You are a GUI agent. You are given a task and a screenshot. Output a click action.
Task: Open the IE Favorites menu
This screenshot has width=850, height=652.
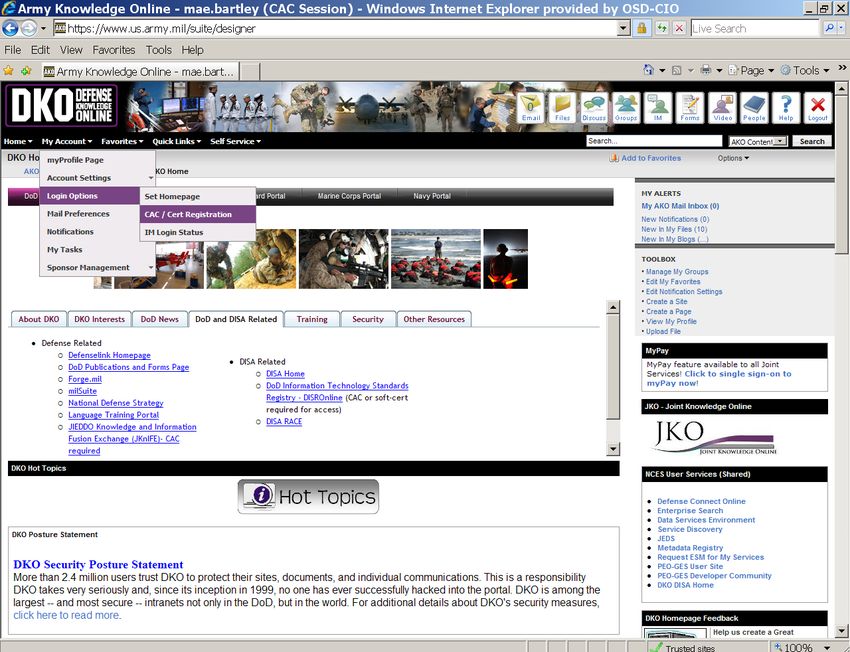114,50
